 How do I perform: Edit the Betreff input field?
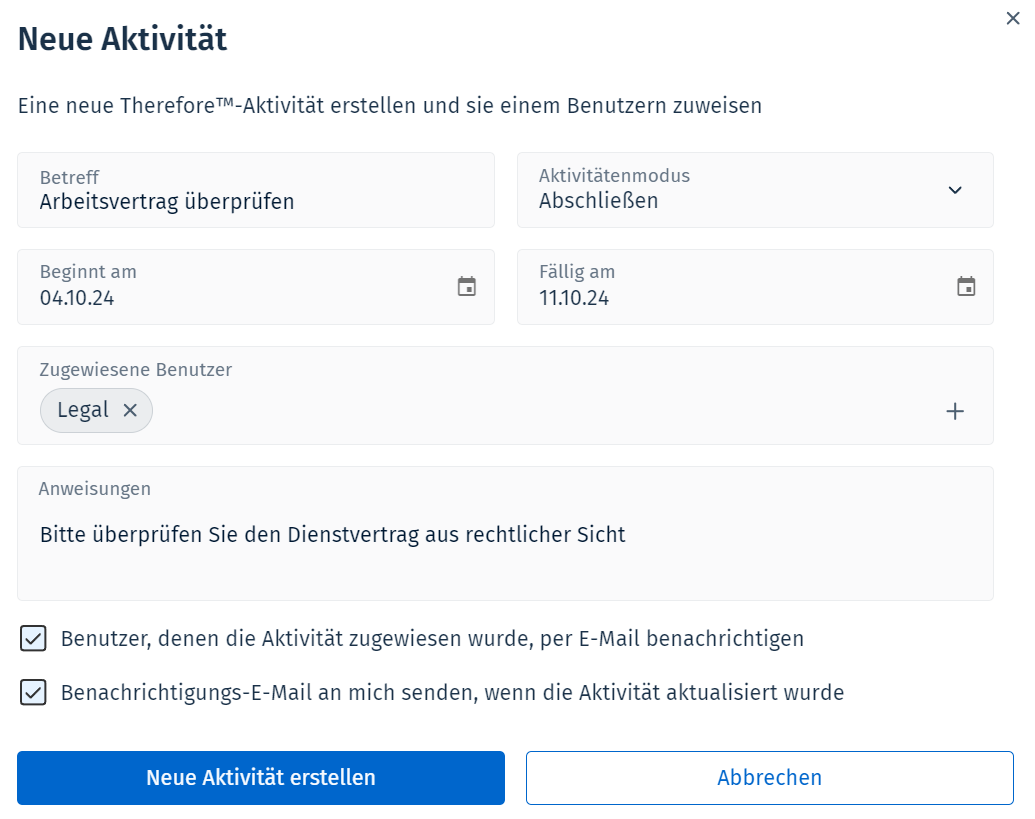pyautogui.click(x=255, y=190)
